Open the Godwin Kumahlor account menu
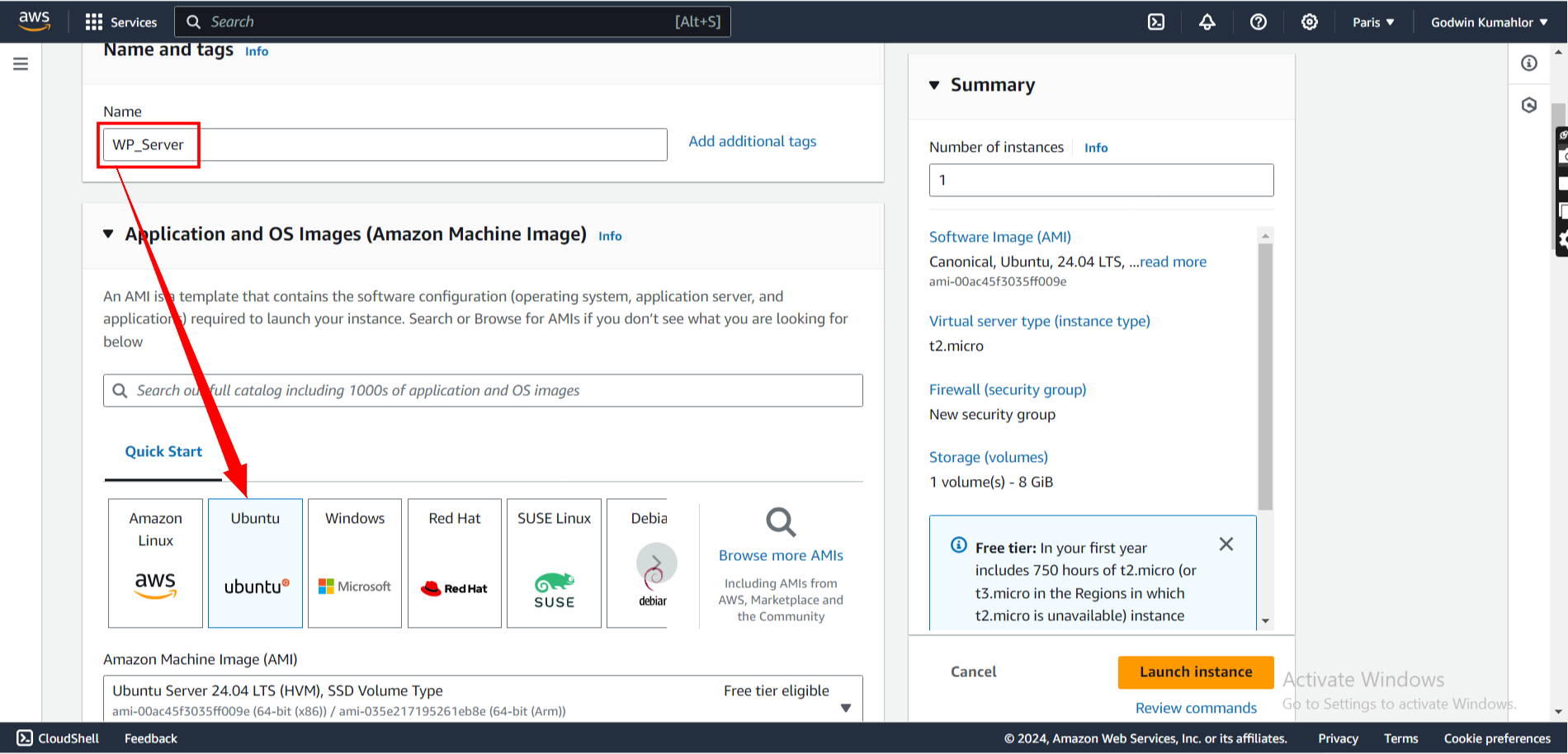The height and width of the screenshot is (754, 1568). point(1490,22)
